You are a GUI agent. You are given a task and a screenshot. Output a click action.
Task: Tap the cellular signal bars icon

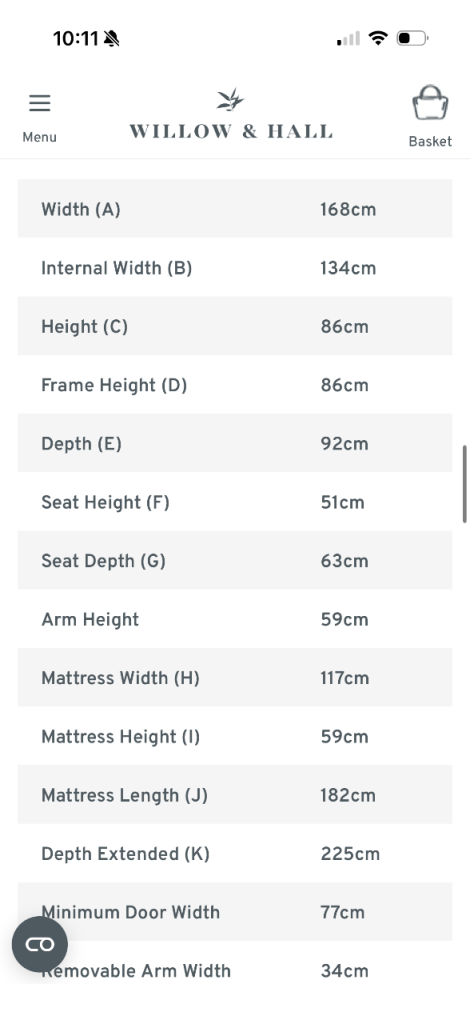(x=348, y=39)
